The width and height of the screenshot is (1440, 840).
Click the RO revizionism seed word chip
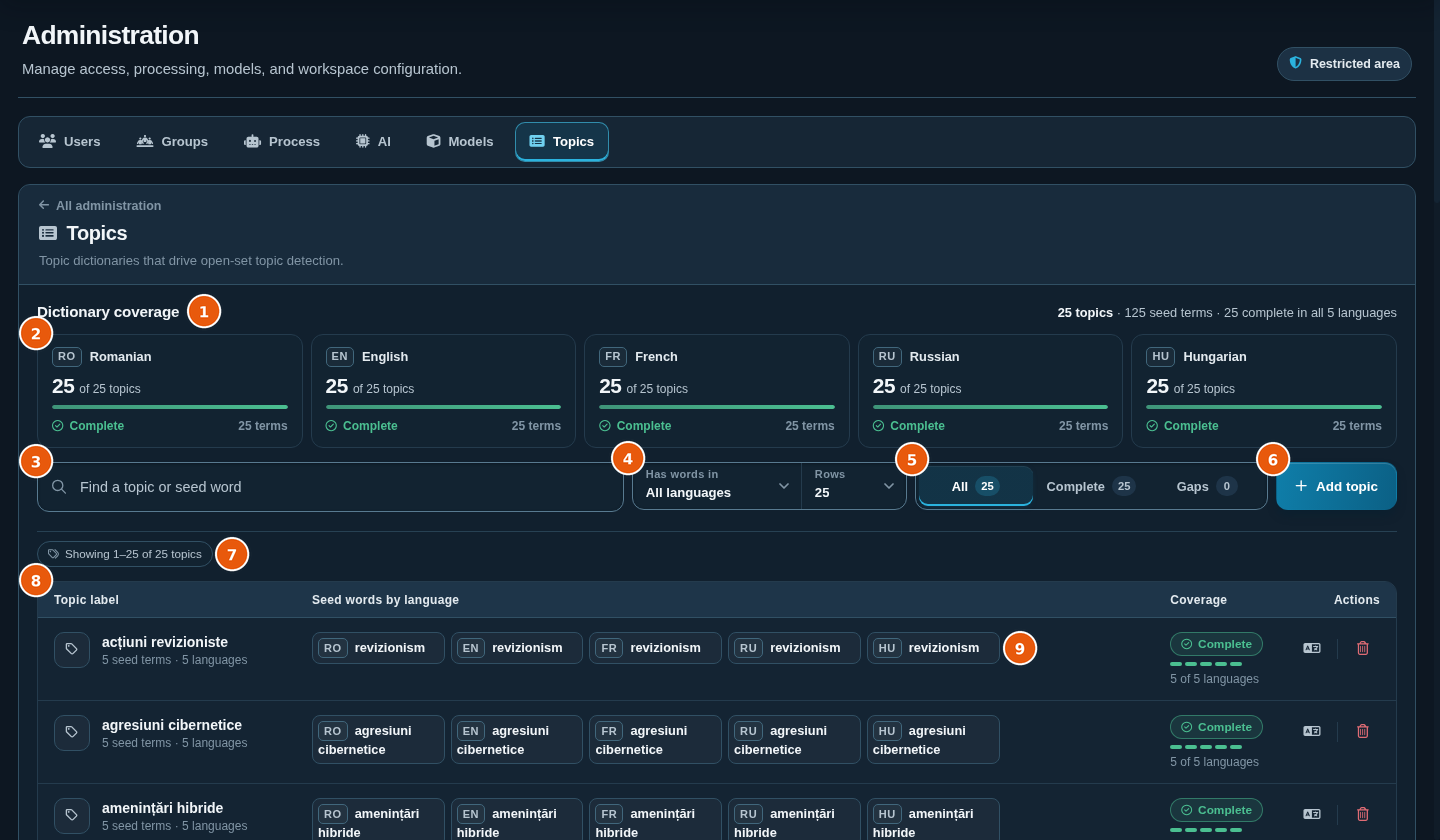click(x=378, y=648)
